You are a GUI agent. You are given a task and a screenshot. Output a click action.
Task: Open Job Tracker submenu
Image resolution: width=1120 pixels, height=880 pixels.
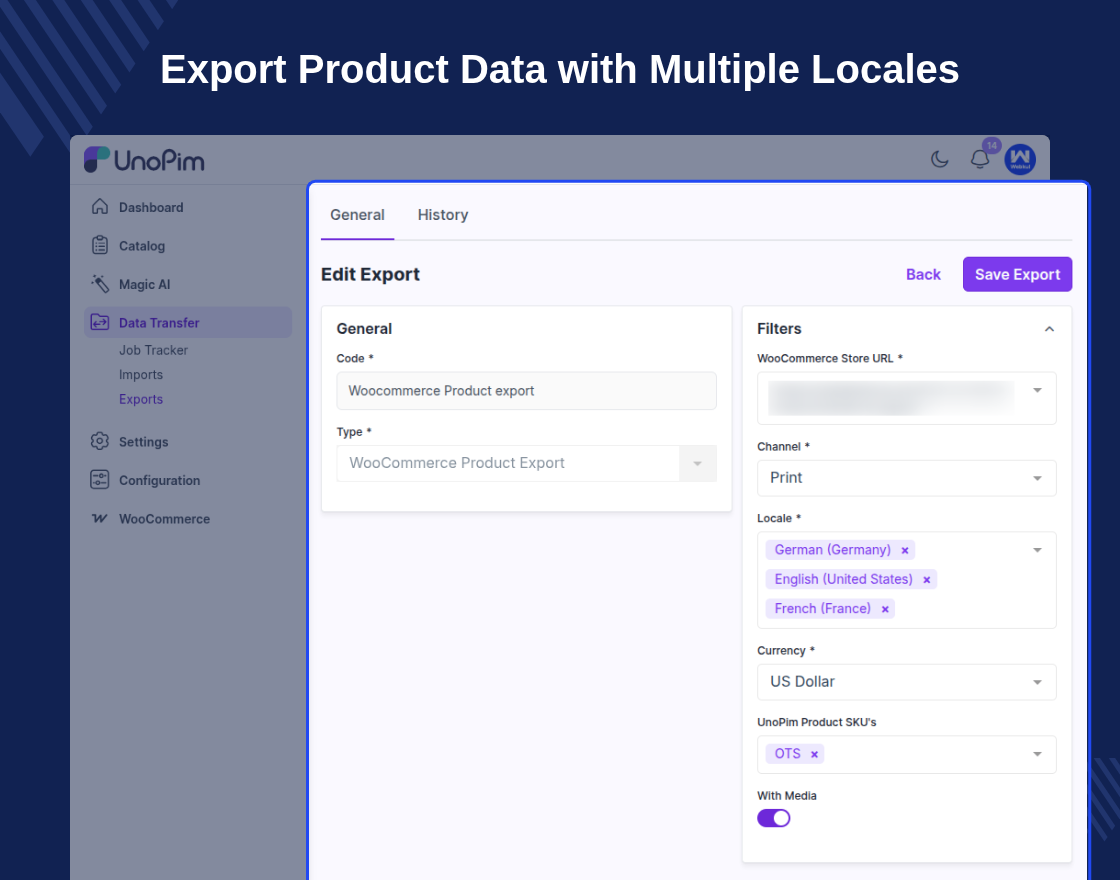[x=153, y=350]
